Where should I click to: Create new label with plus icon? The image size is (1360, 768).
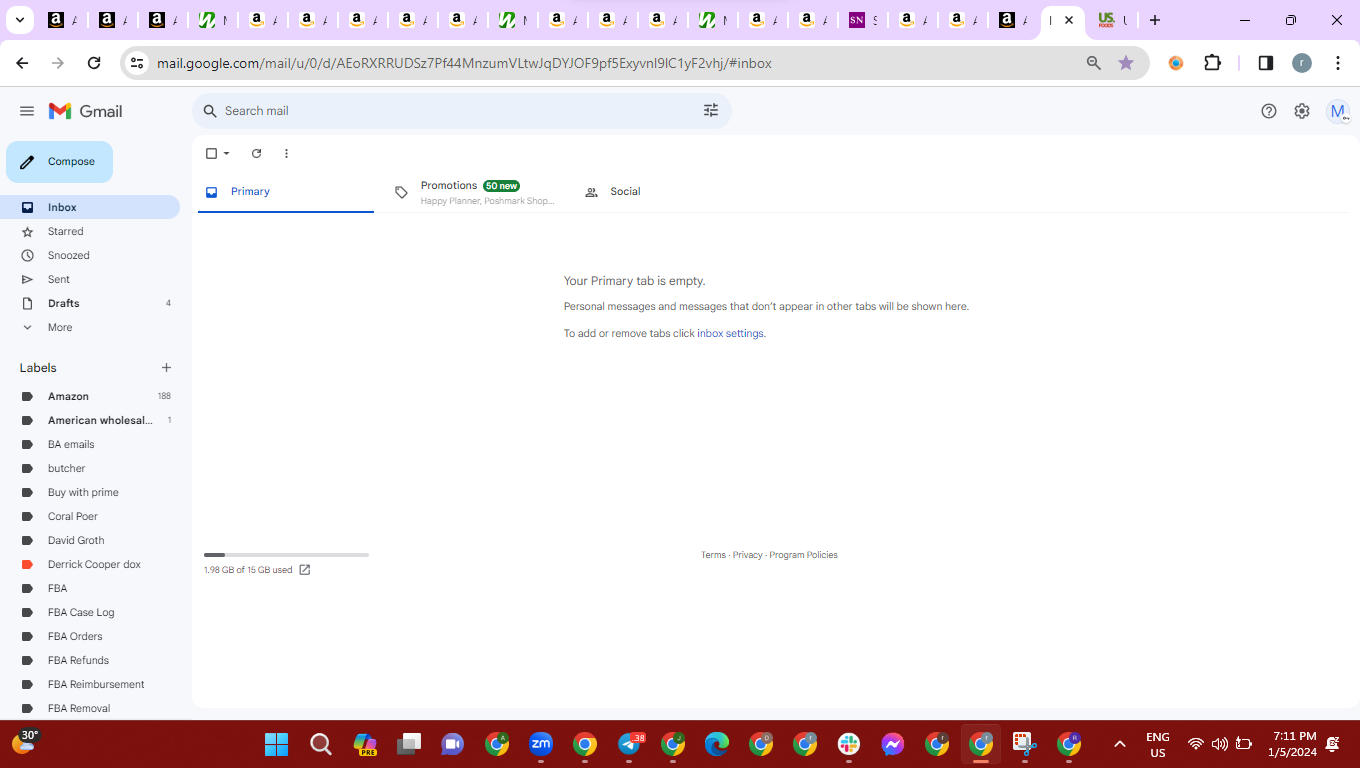point(167,368)
